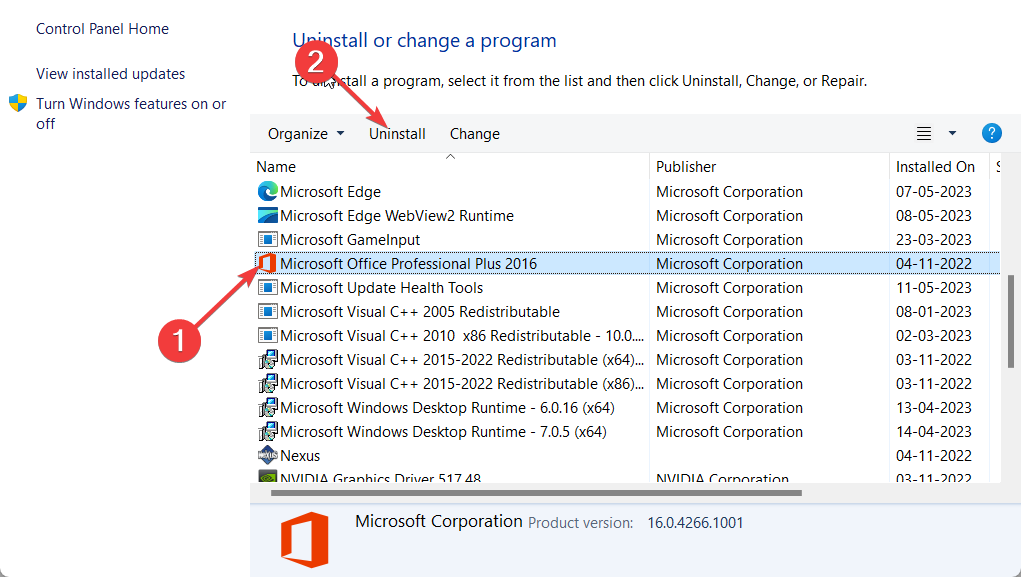Open the view options dropdown arrow

coord(952,134)
